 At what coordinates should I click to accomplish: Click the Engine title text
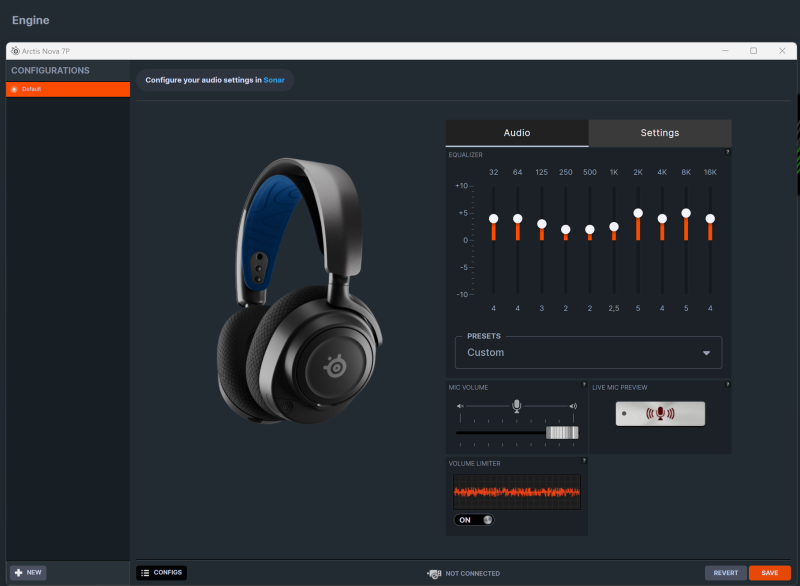point(31,20)
